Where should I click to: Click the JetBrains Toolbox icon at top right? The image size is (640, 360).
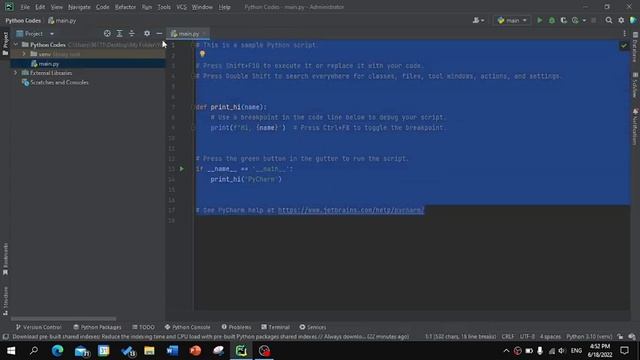tap(633, 20)
